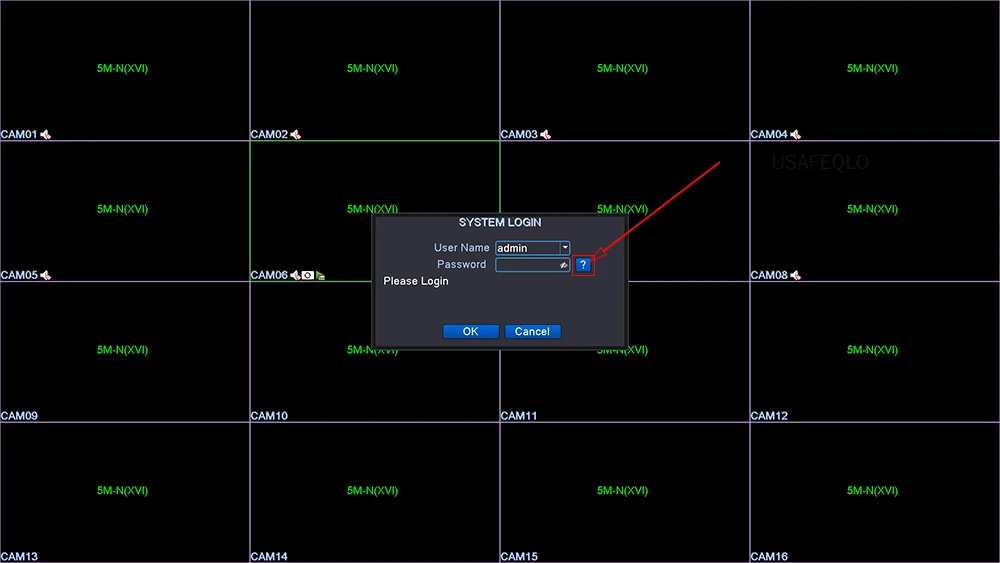Click 5M-N(XVI) text in CAM15 tile
Image resolution: width=1000 pixels, height=563 pixels.
(622, 490)
